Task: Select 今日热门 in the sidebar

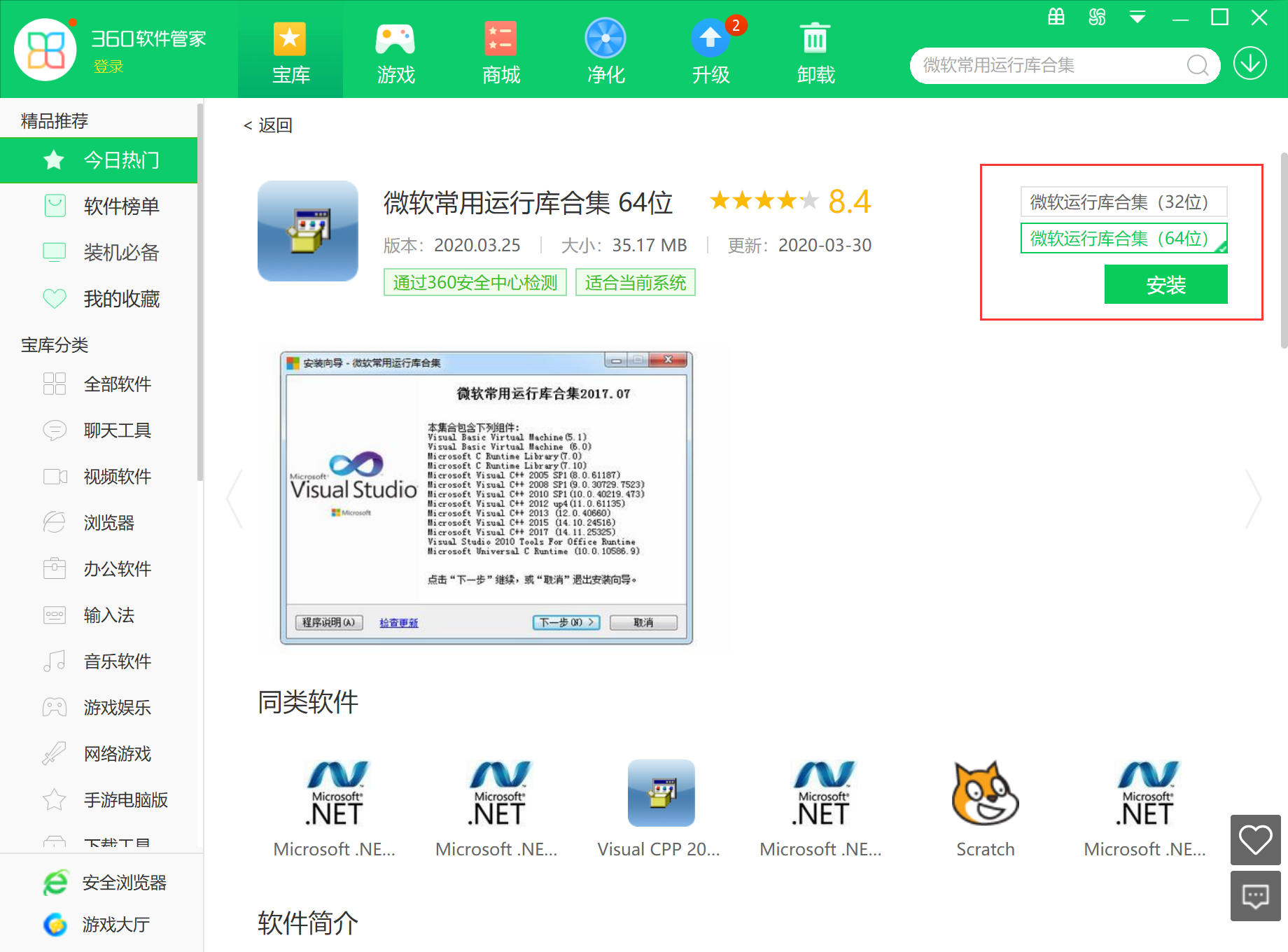Action: pos(99,160)
